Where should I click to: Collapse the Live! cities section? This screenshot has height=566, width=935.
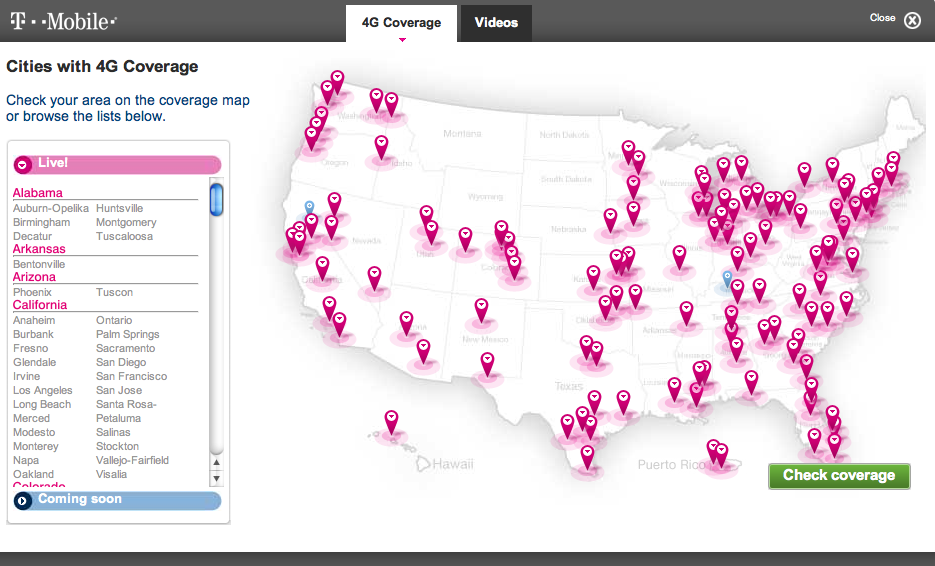pos(23,164)
